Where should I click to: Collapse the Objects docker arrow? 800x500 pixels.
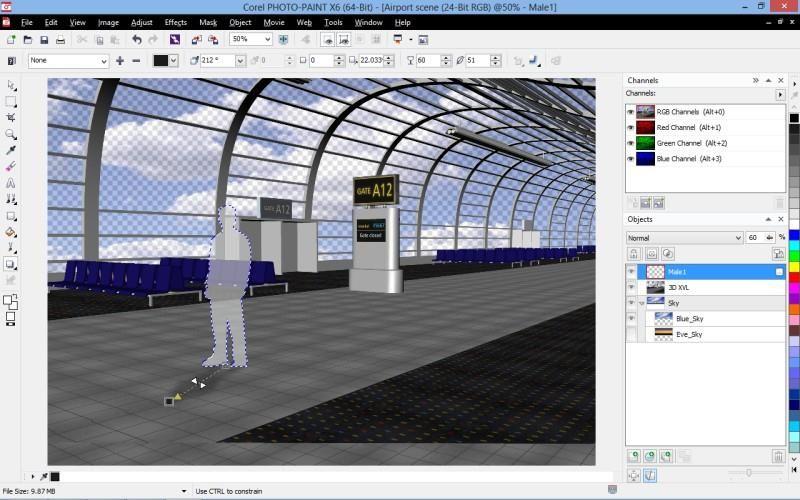click(x=768, y=219)
